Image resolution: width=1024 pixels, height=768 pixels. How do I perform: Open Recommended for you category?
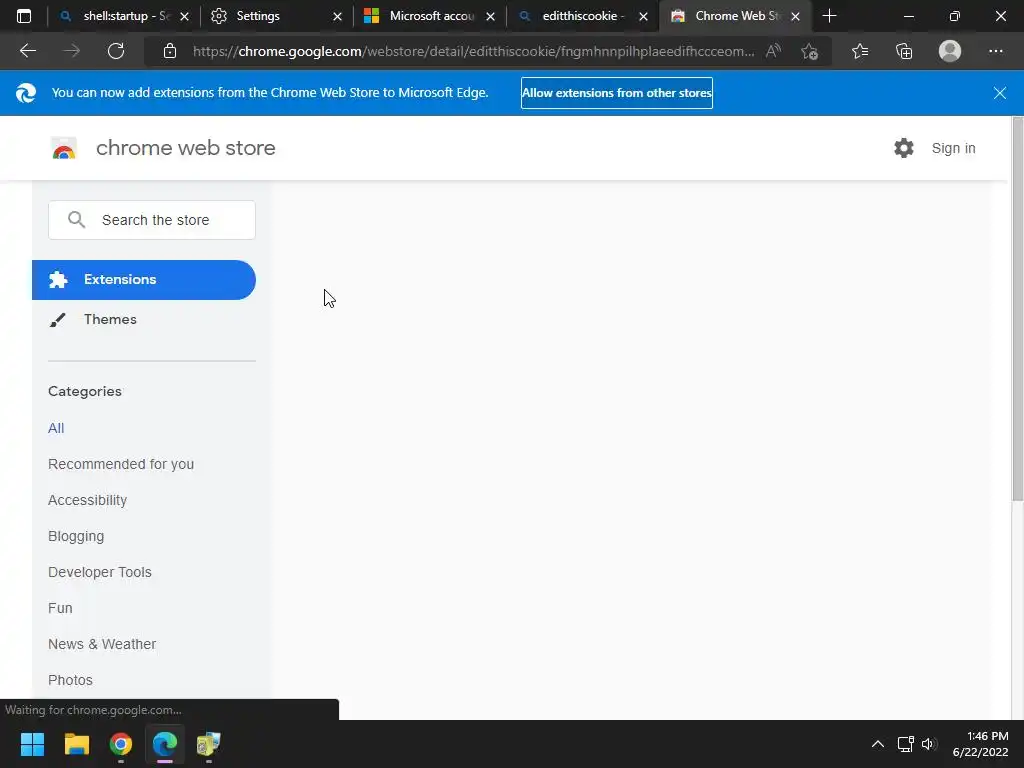pyautogui.click(x=121, y=464)
